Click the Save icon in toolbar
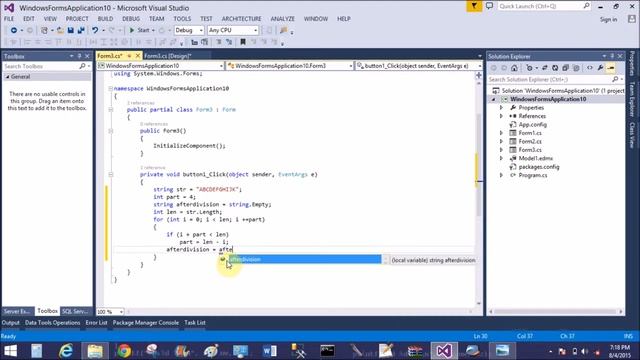 click(71, 30)
